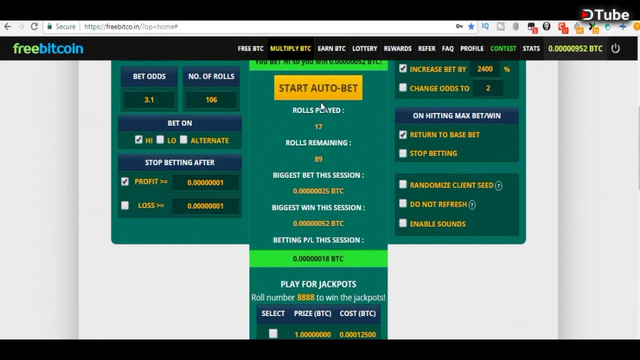640x360 pixels.
Task: Click the browser address bar URL
Action: (x=131, y=27)
